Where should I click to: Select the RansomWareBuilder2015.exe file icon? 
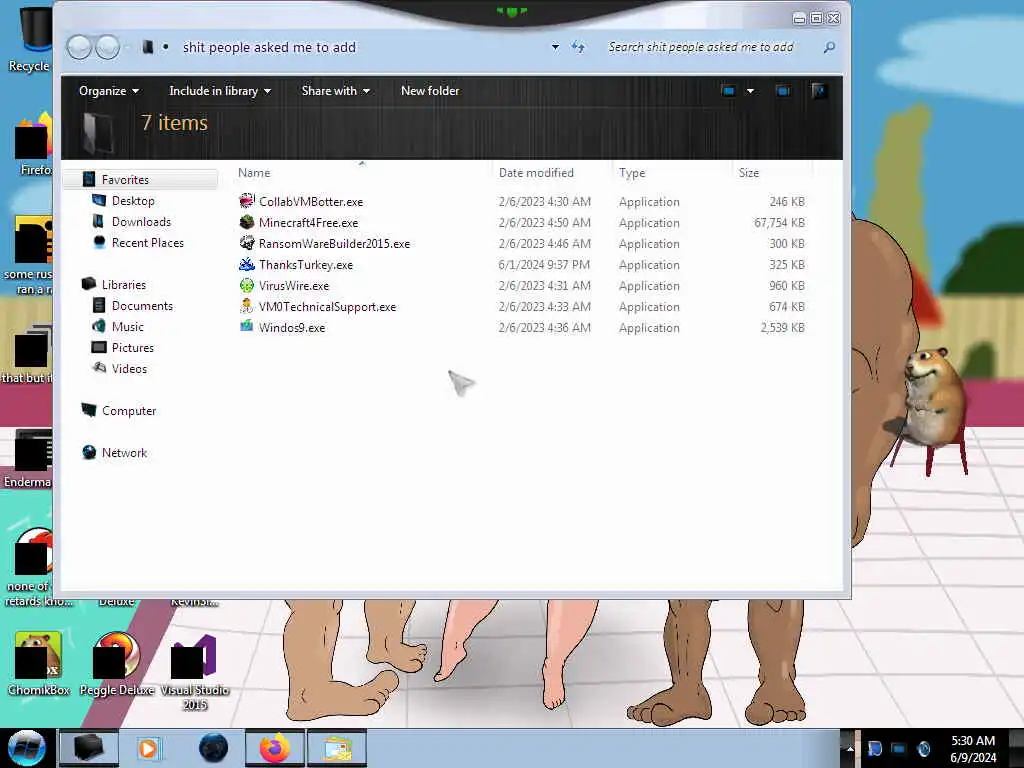[x=246, y=243]
